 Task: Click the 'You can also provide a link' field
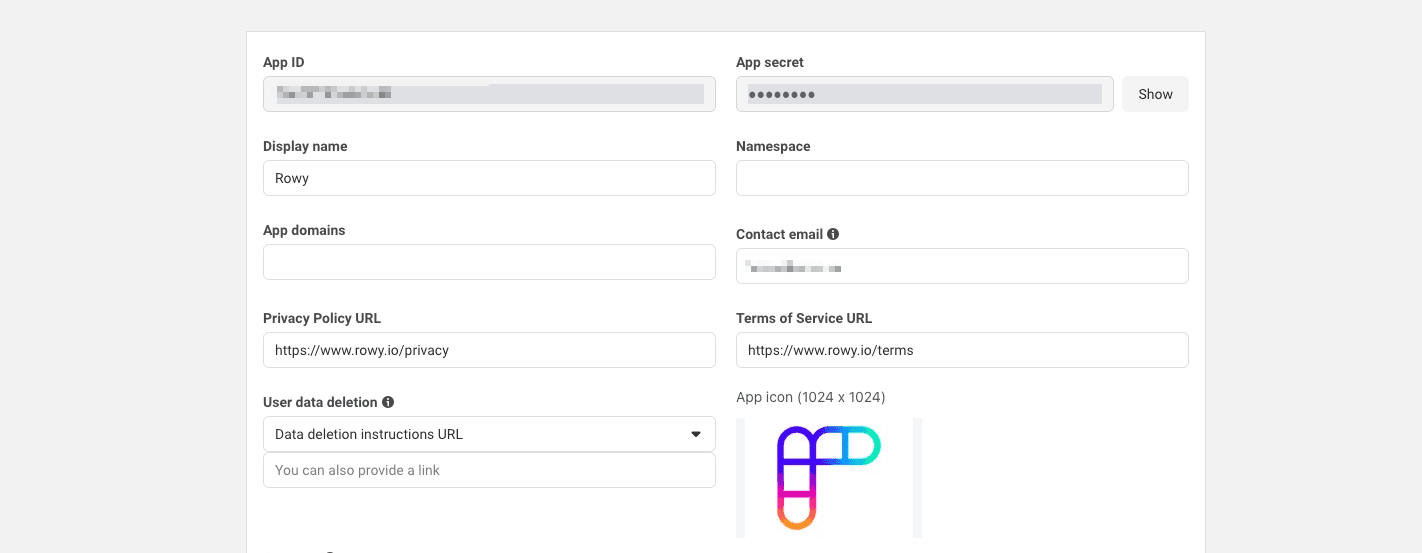[x=489, y=470]
